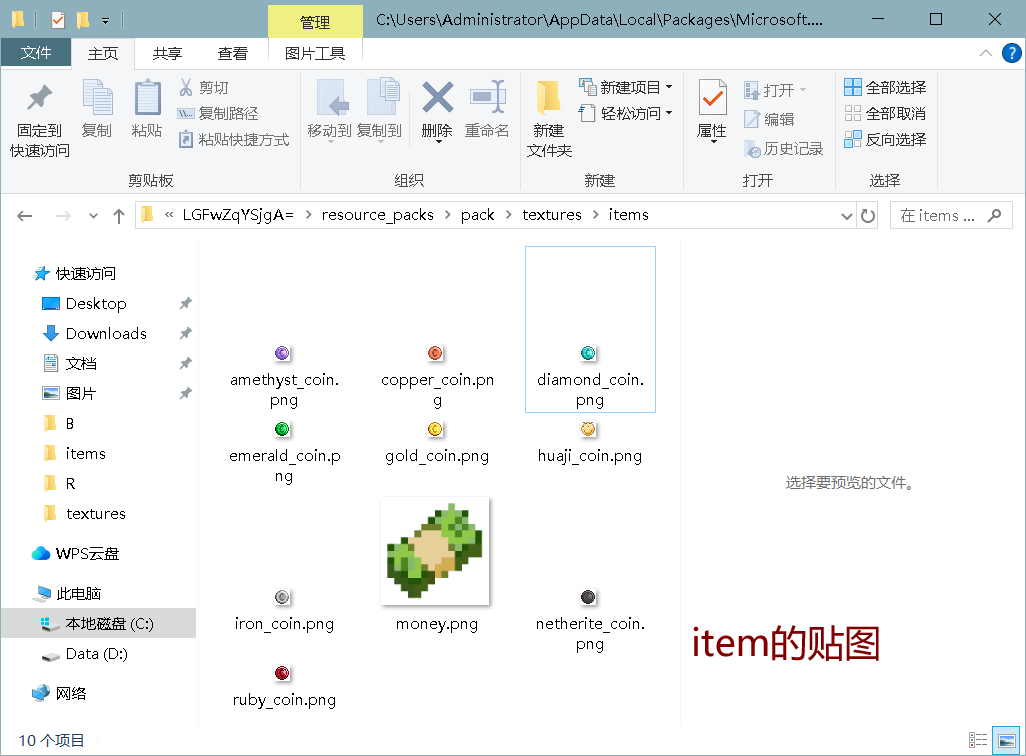Go up one folder level arrow
Image resolution: width=1026 pixels, height=756 pixels.
coord(118,216)
